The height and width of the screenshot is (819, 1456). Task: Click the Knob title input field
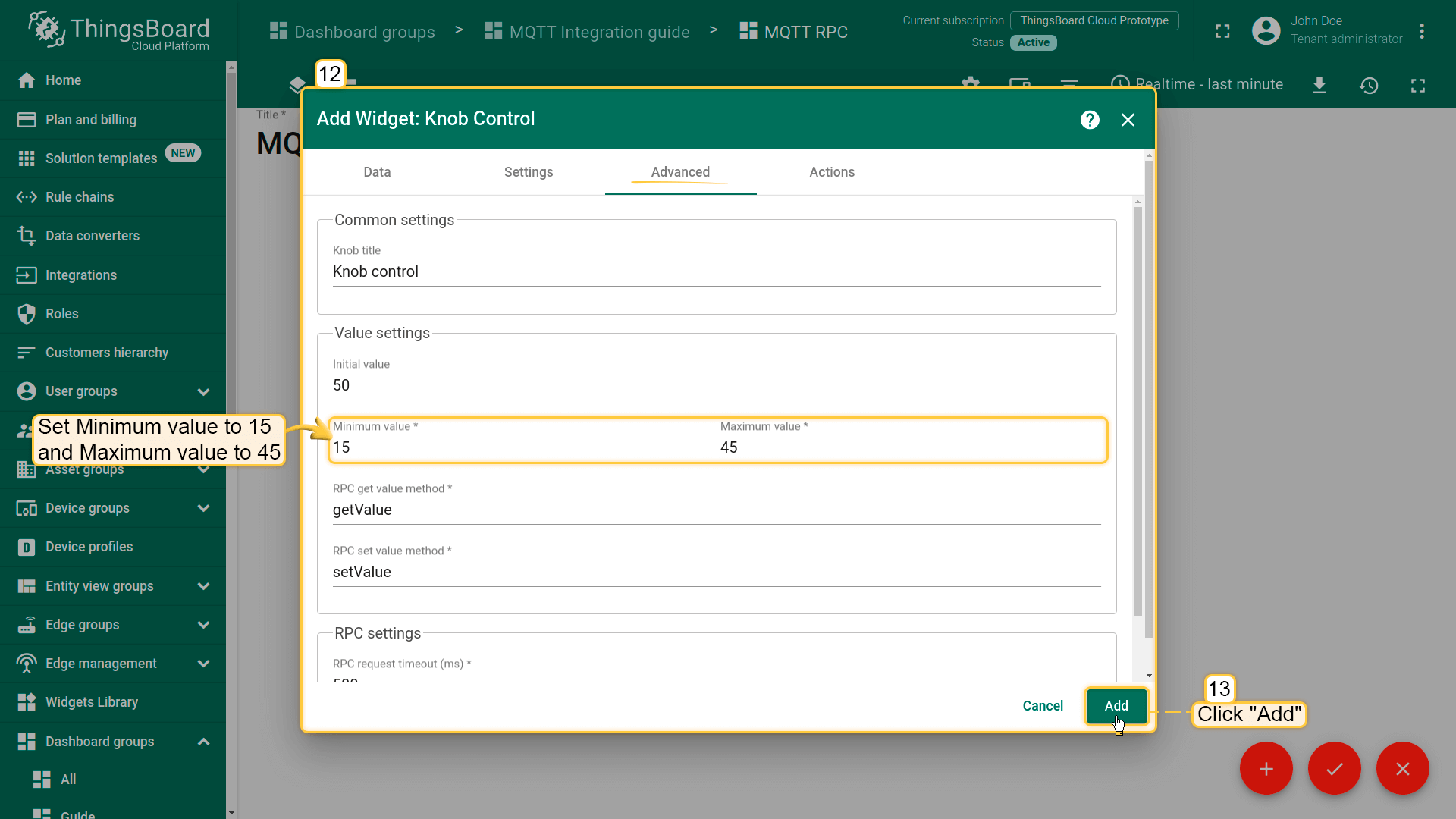(716, 271)
